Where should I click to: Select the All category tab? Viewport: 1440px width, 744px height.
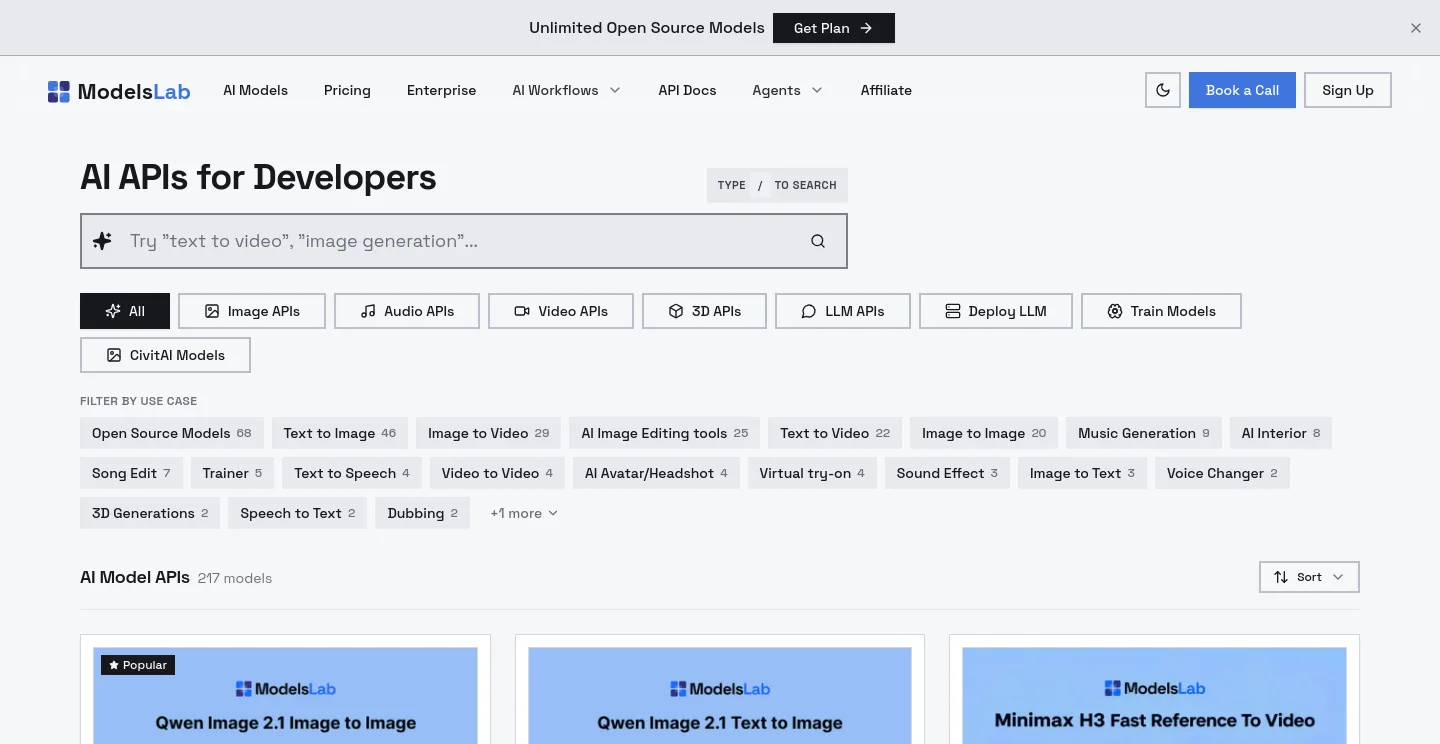tap(125, 311)
